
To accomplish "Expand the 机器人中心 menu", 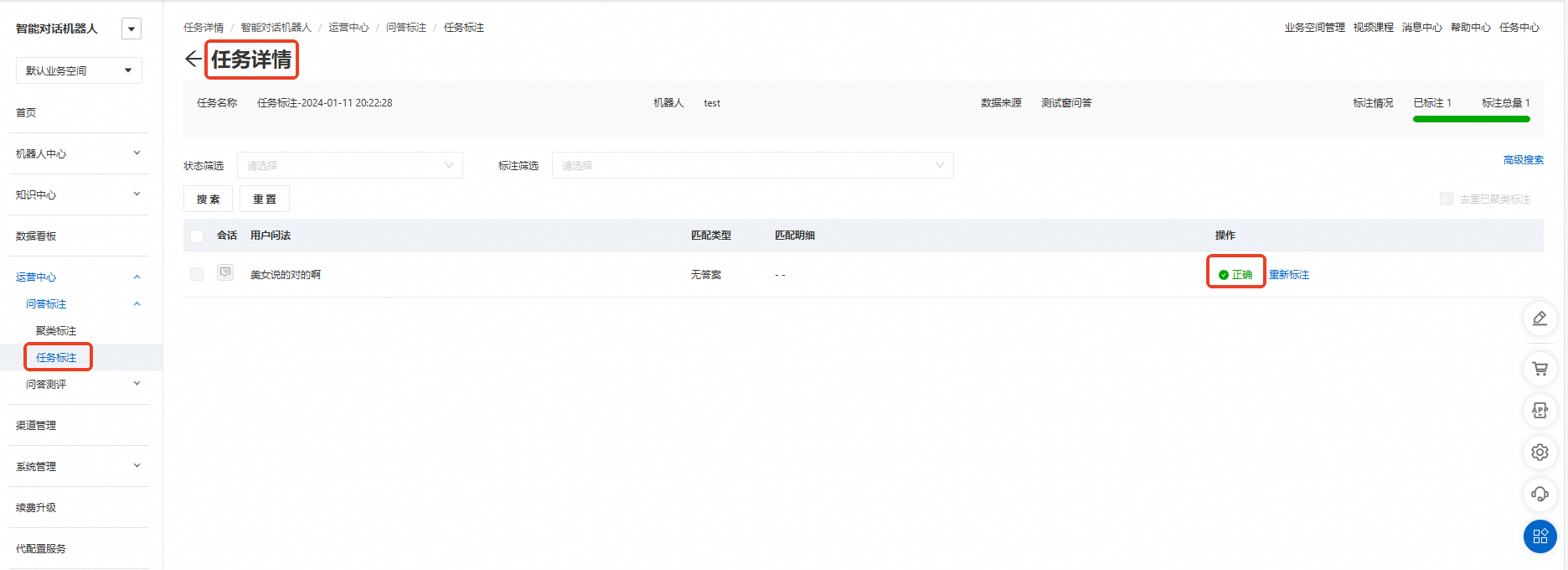I will pos(79,153).
